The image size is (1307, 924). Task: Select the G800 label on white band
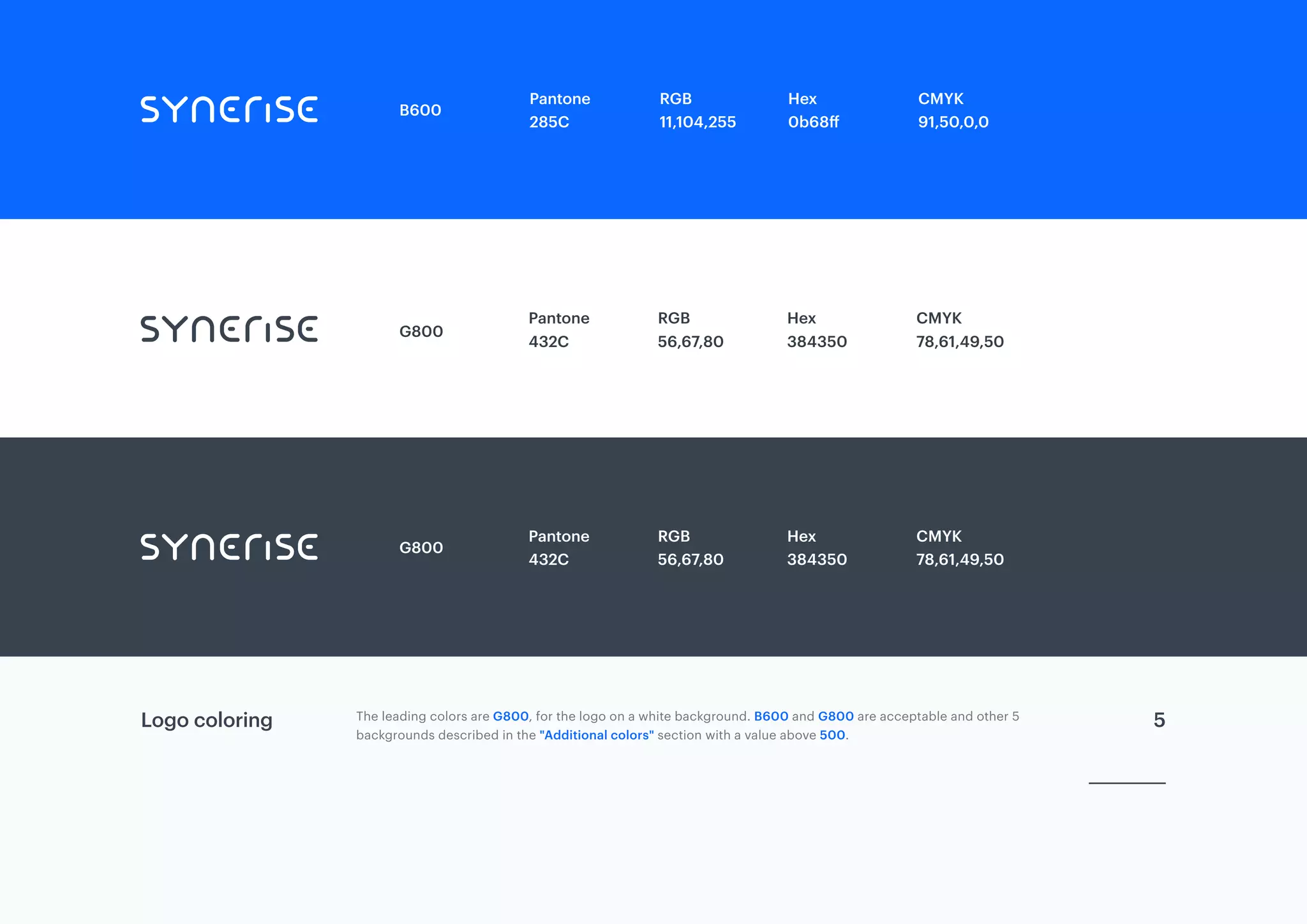click(x=421, y=332)
